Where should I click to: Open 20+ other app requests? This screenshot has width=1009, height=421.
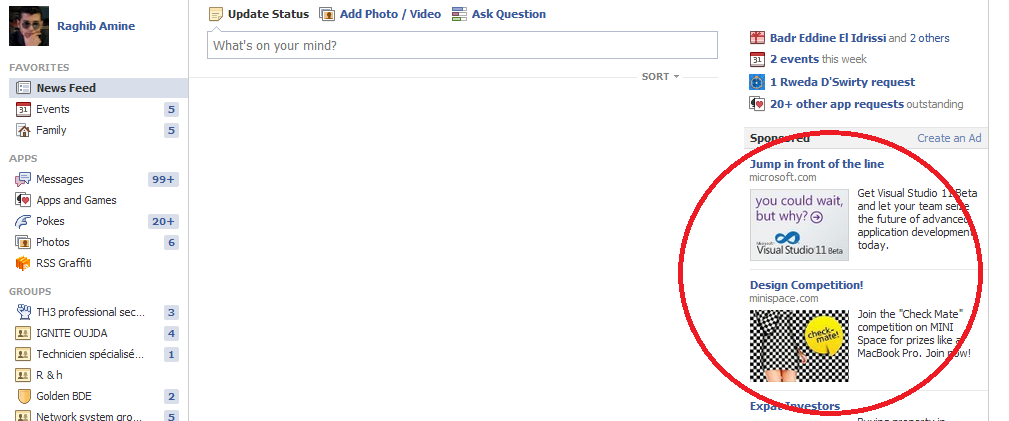[837, 104]
